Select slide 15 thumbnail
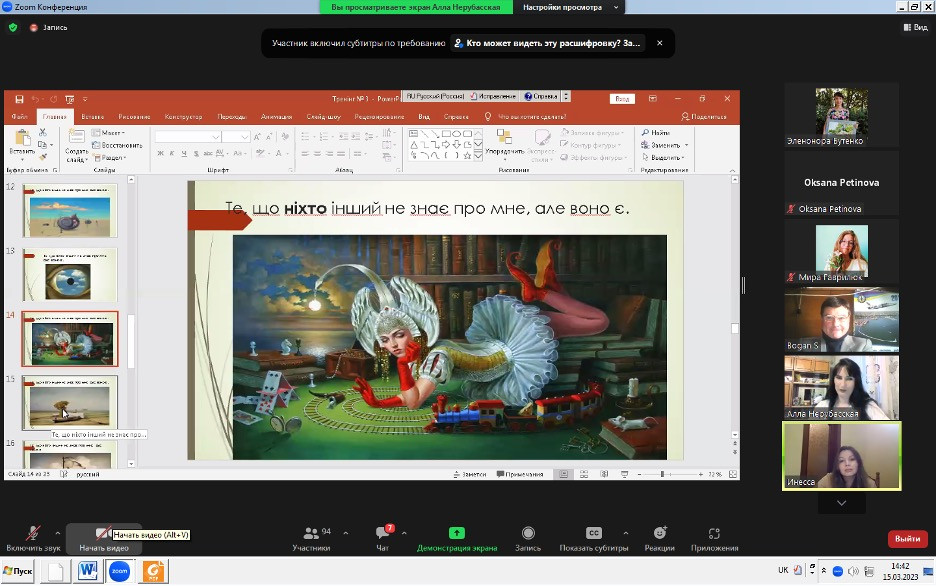 [70, 402]
